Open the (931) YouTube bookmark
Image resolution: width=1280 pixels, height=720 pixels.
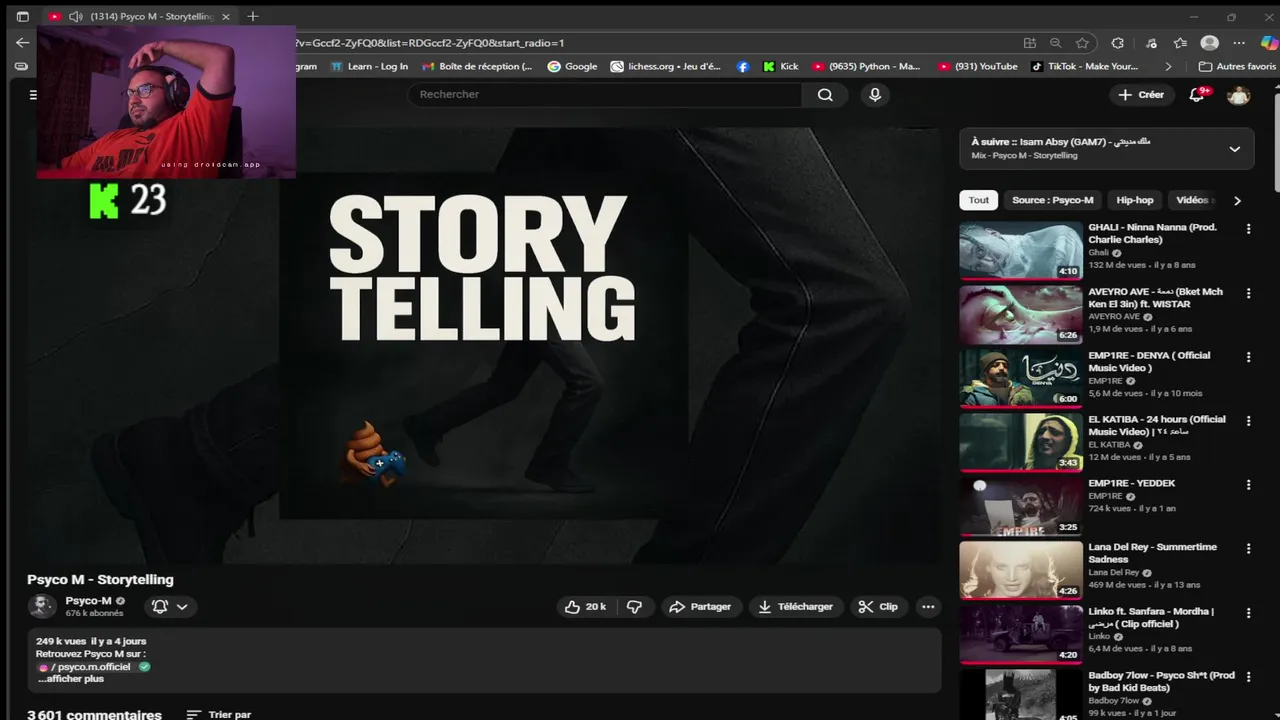coord(977,67)
